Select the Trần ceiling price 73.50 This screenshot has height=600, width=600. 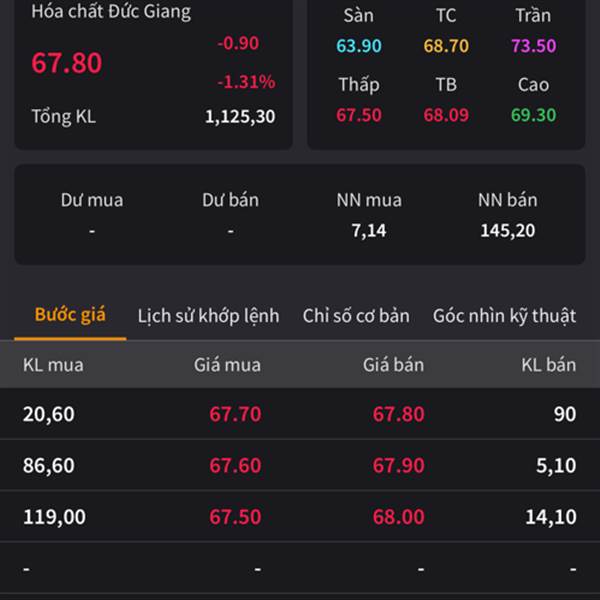click(534, 46)
